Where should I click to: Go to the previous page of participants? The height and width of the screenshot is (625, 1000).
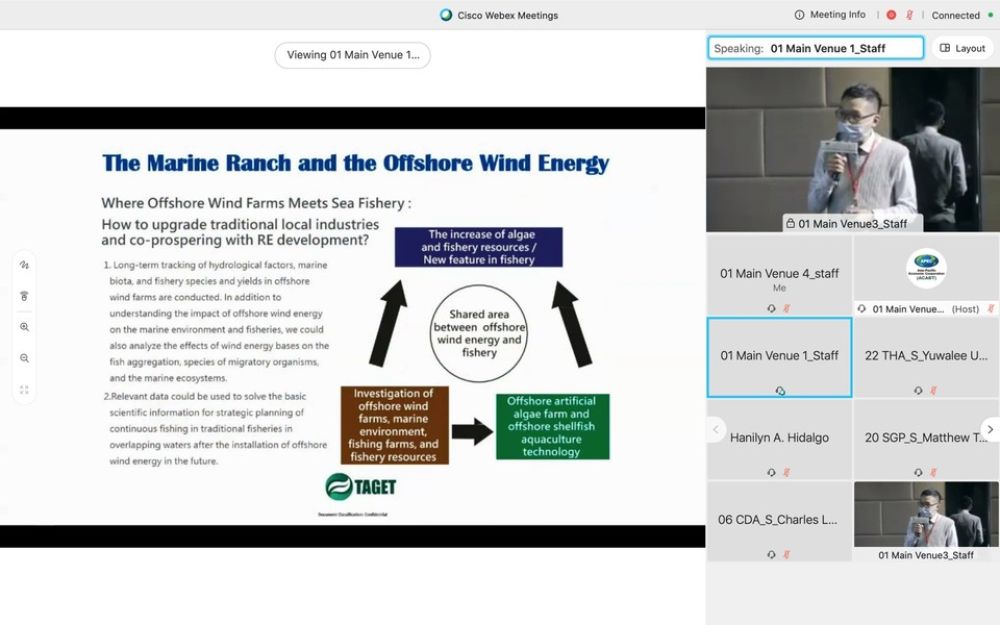click(x=716, y=430)
